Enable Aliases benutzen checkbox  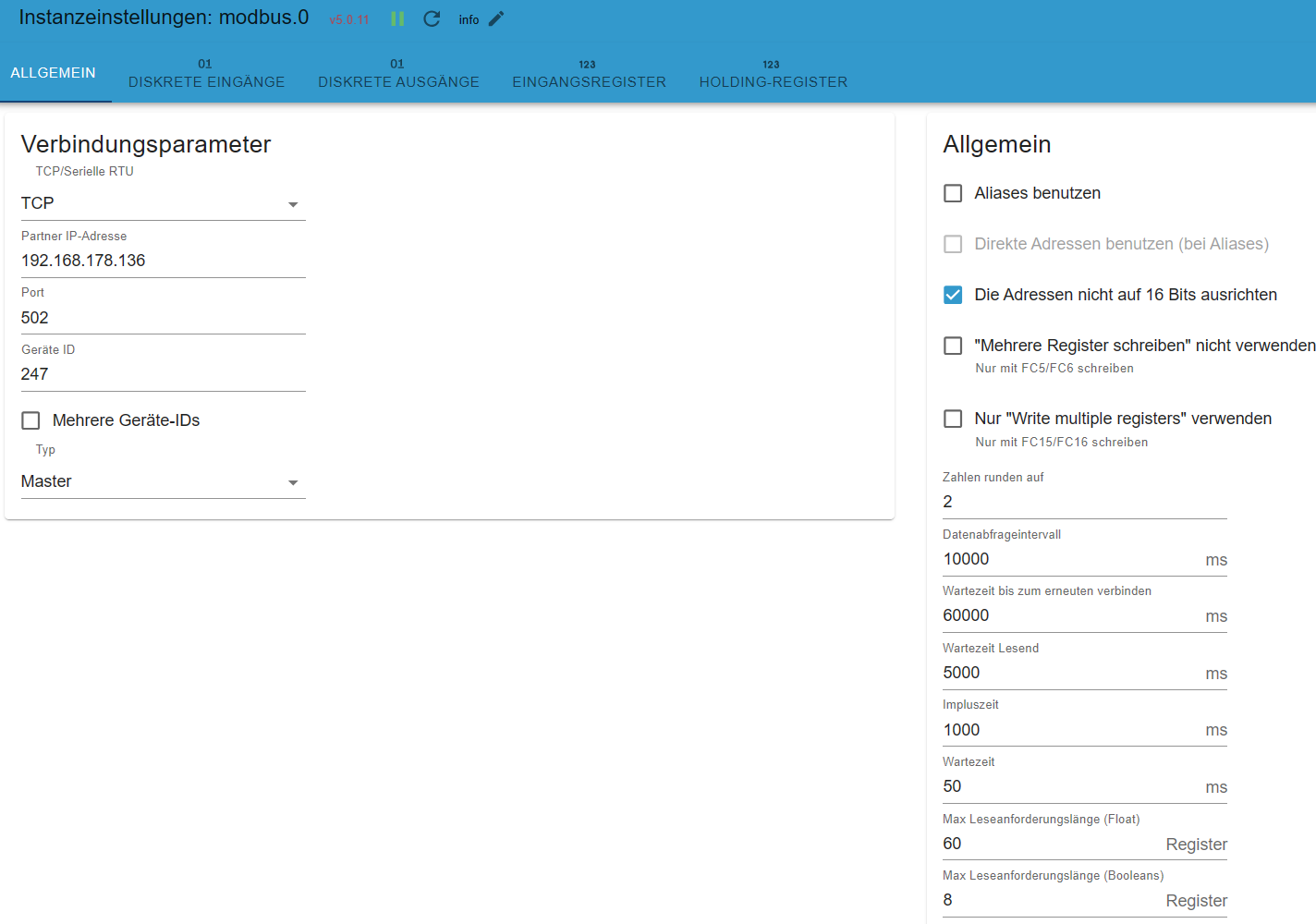[x=953, y=193]
